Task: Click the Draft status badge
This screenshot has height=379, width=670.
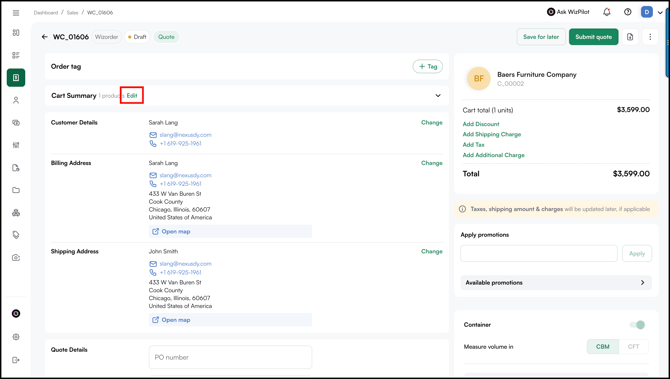Action: [137, 37]
